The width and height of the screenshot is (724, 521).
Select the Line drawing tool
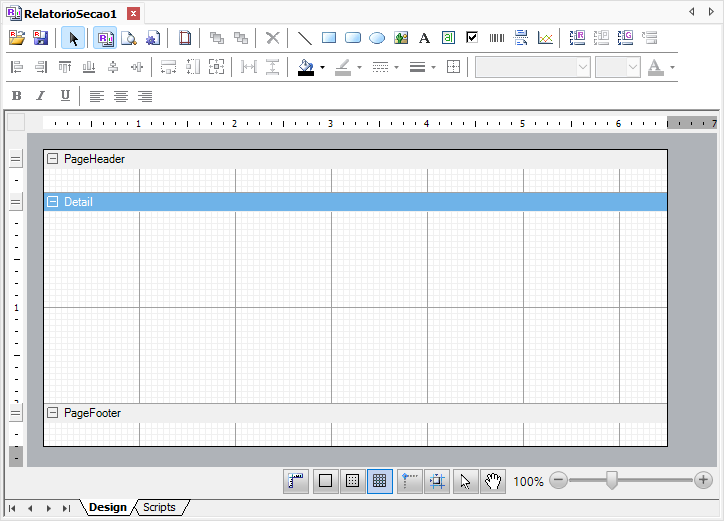click(305, 38)
